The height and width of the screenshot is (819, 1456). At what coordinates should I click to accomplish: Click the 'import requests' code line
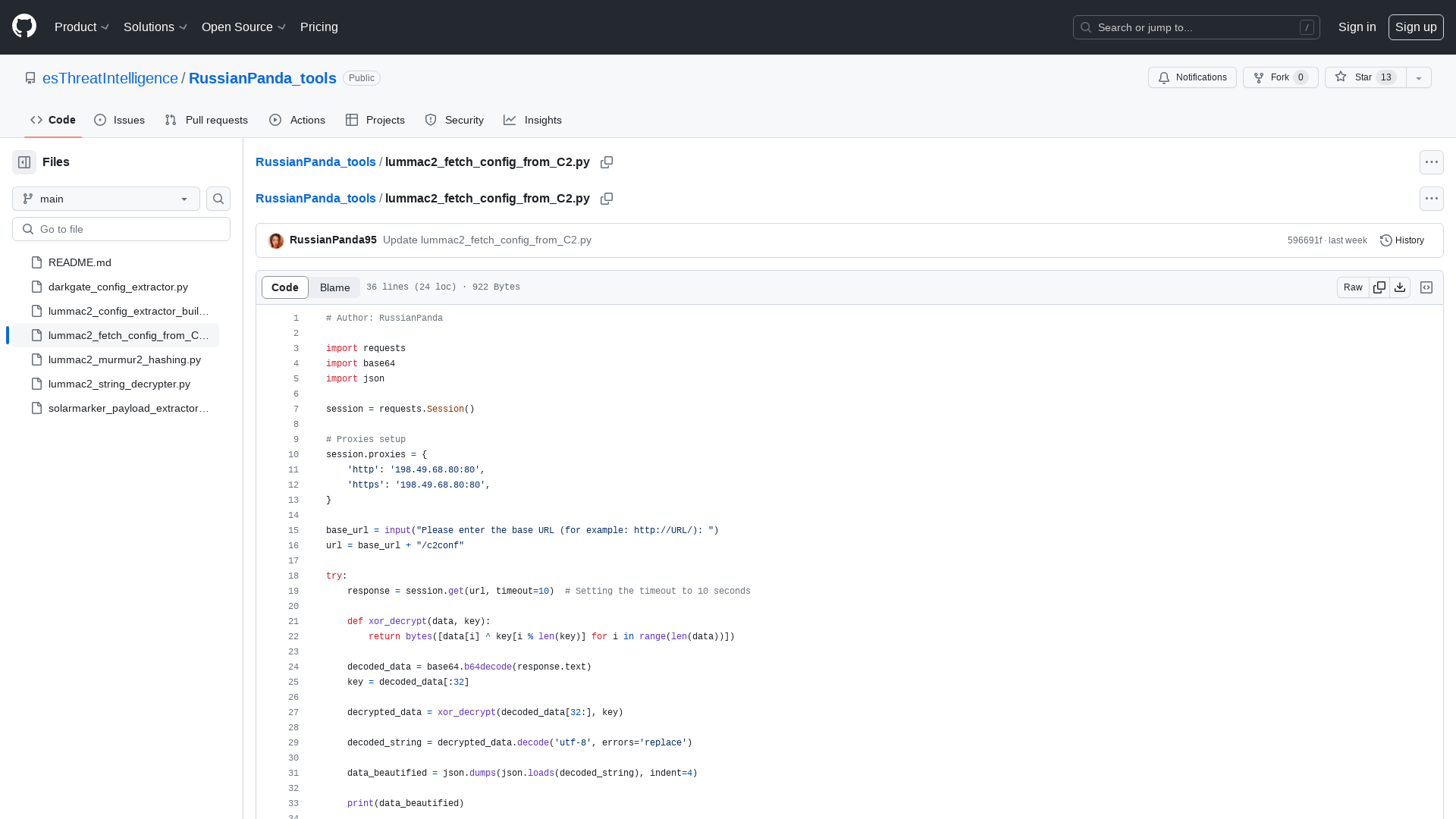(x=366, y=349)
